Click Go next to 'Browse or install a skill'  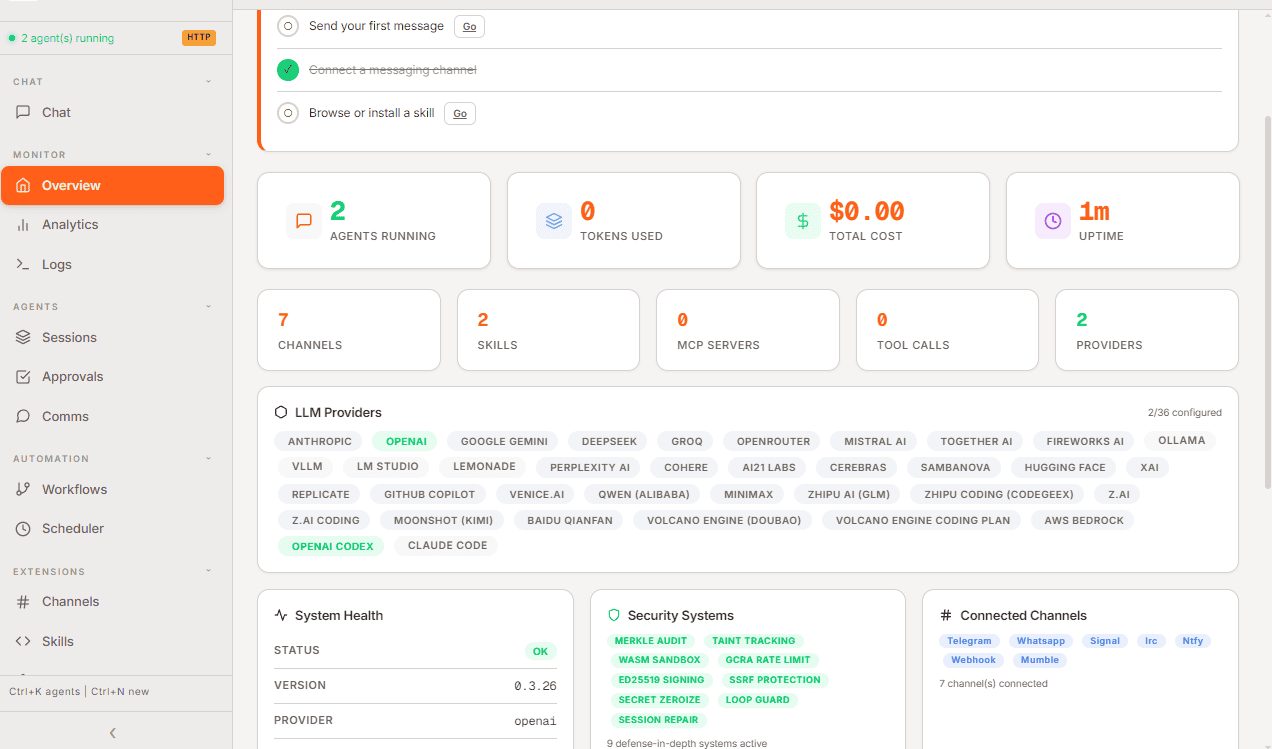[460, 113]
